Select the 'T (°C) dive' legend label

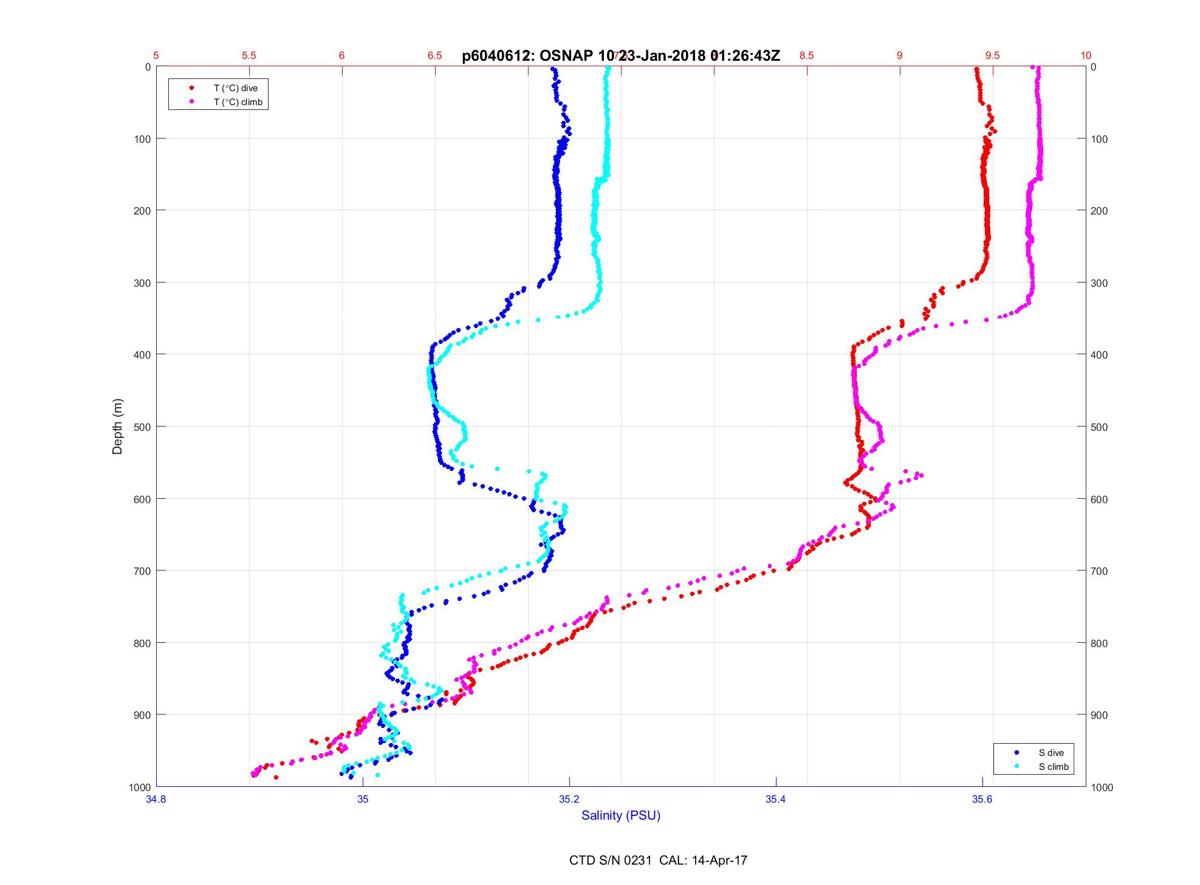coord(236,88)
